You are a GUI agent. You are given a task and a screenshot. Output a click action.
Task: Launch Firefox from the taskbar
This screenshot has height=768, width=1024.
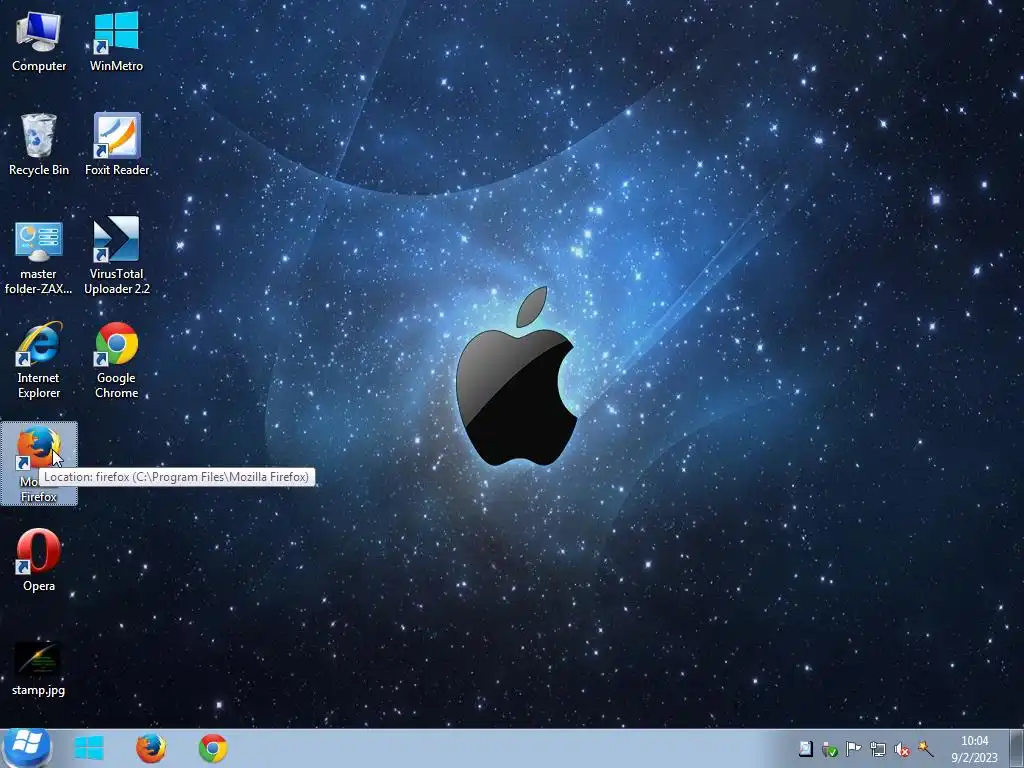151,748
